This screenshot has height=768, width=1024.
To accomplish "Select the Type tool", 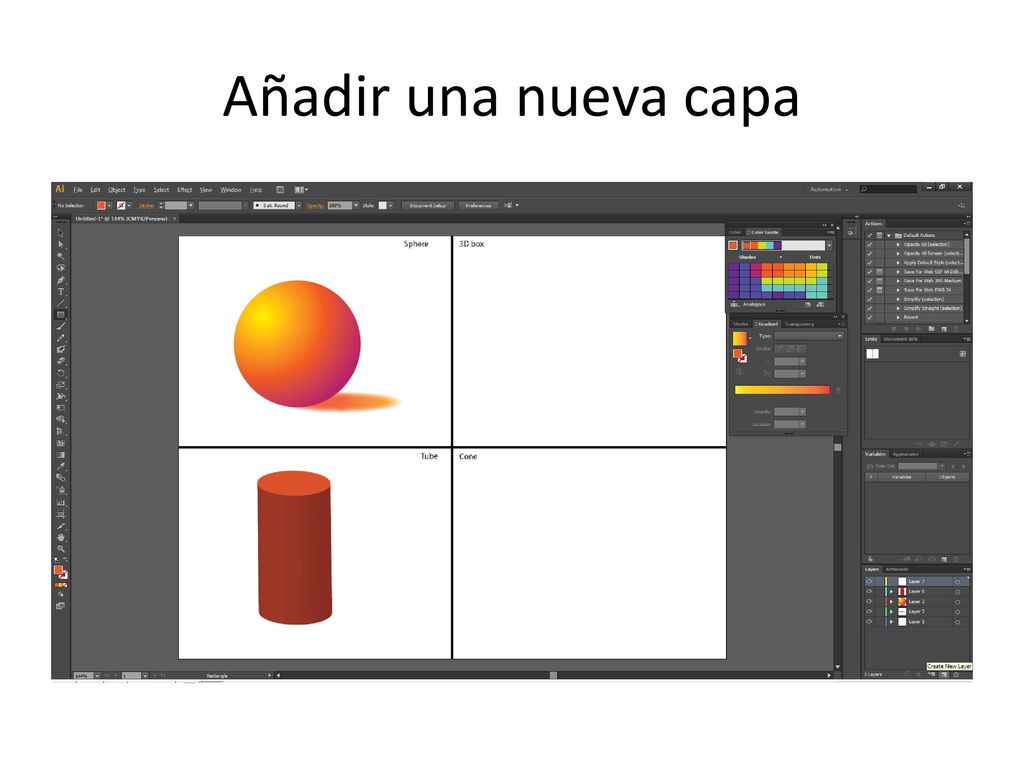I will [x=61, y=291].
